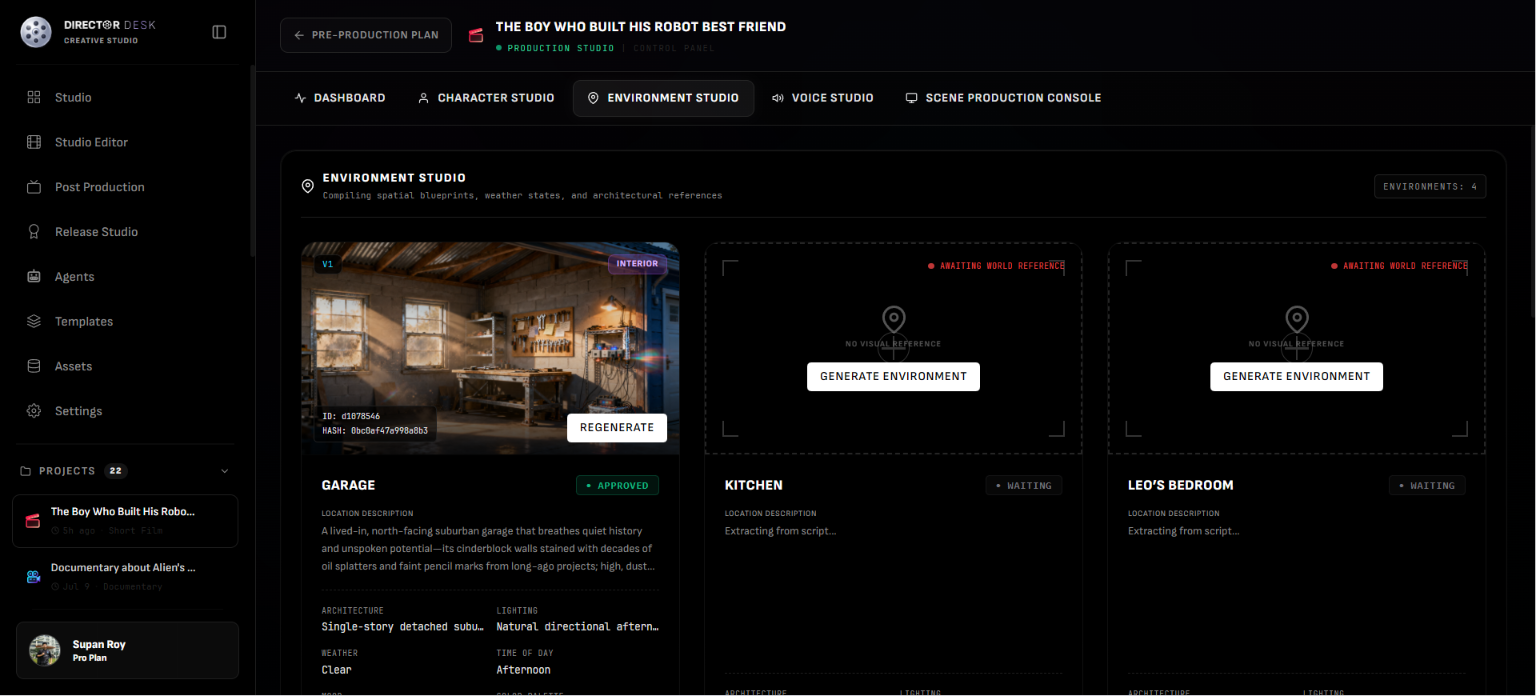Click the Templates layers icon
Screen dimensions: 1536x696
coord(34,321)
